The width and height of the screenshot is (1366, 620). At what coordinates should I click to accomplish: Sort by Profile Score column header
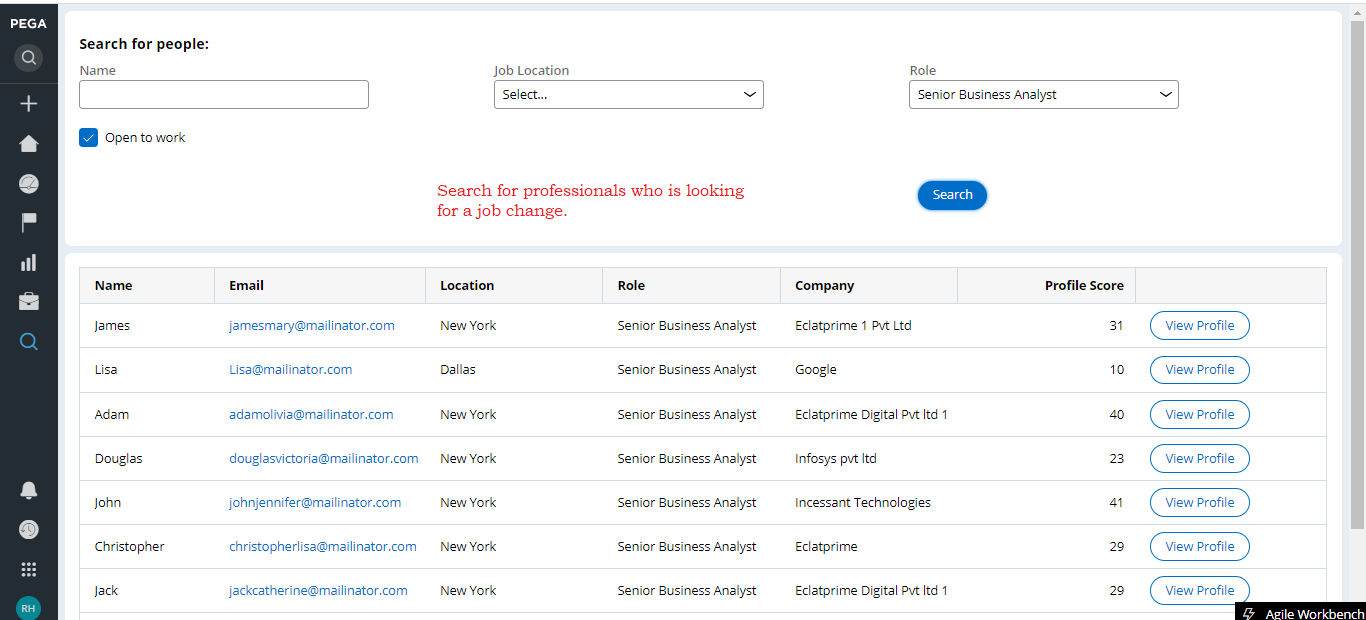pos(1084,285)
